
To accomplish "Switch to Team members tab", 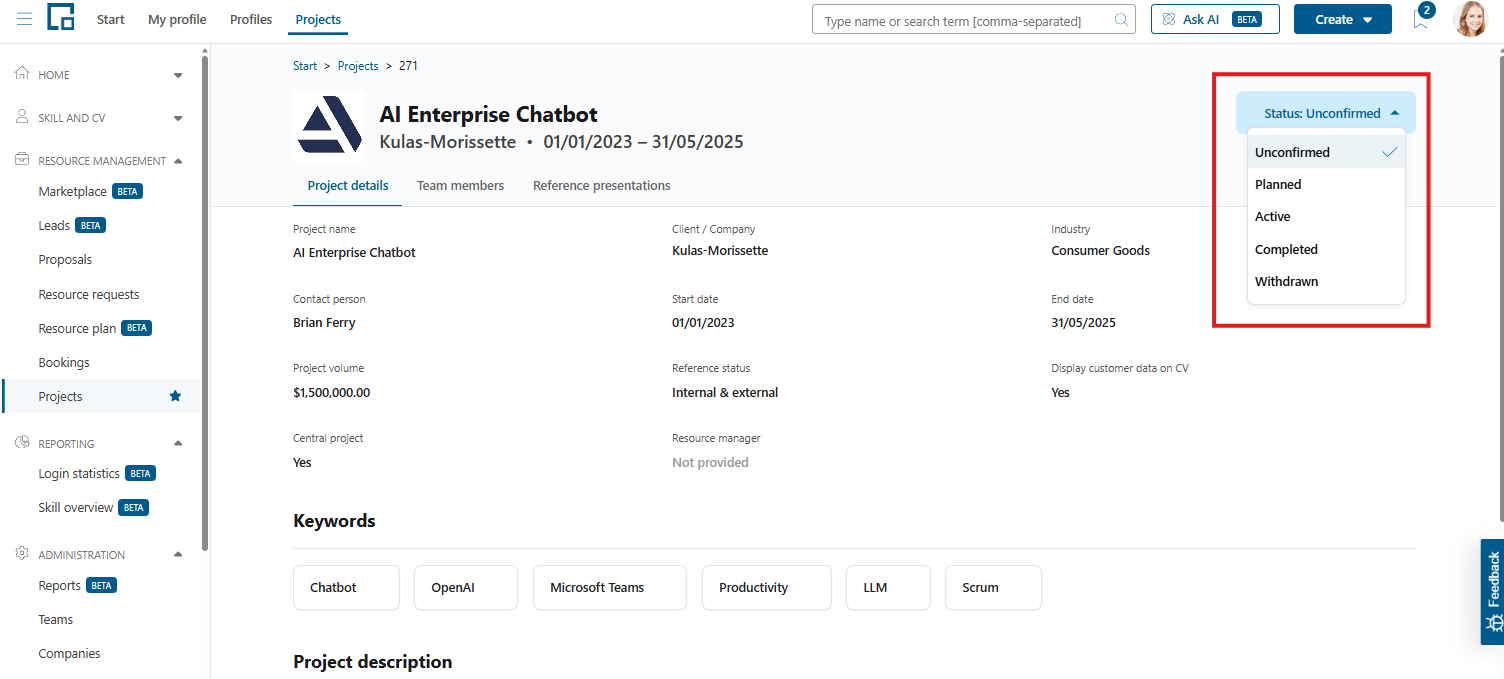I will (x=460, y=185).
